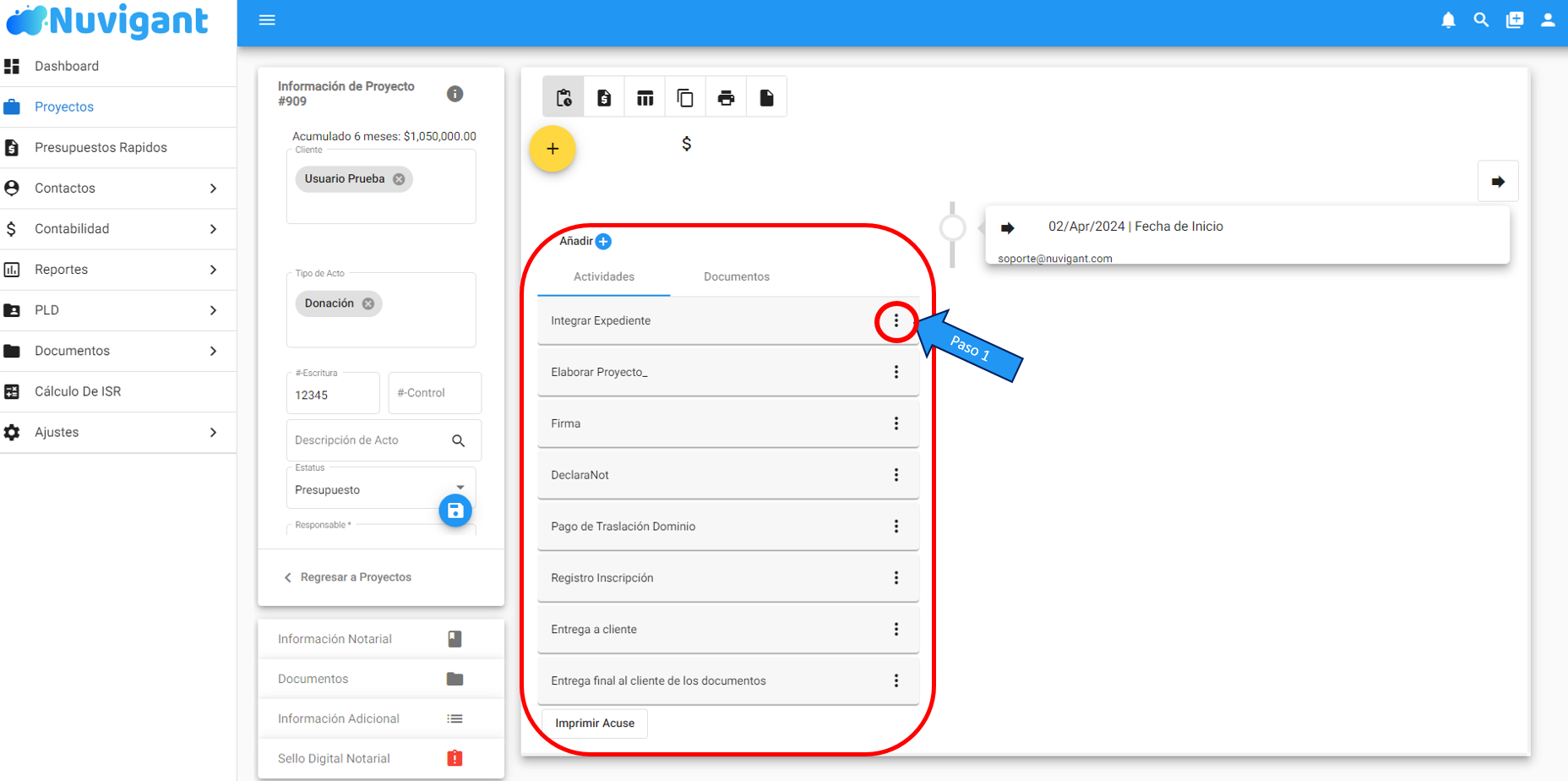
Task: Click the right arrow button above timeline
Action: (1498, 182)
